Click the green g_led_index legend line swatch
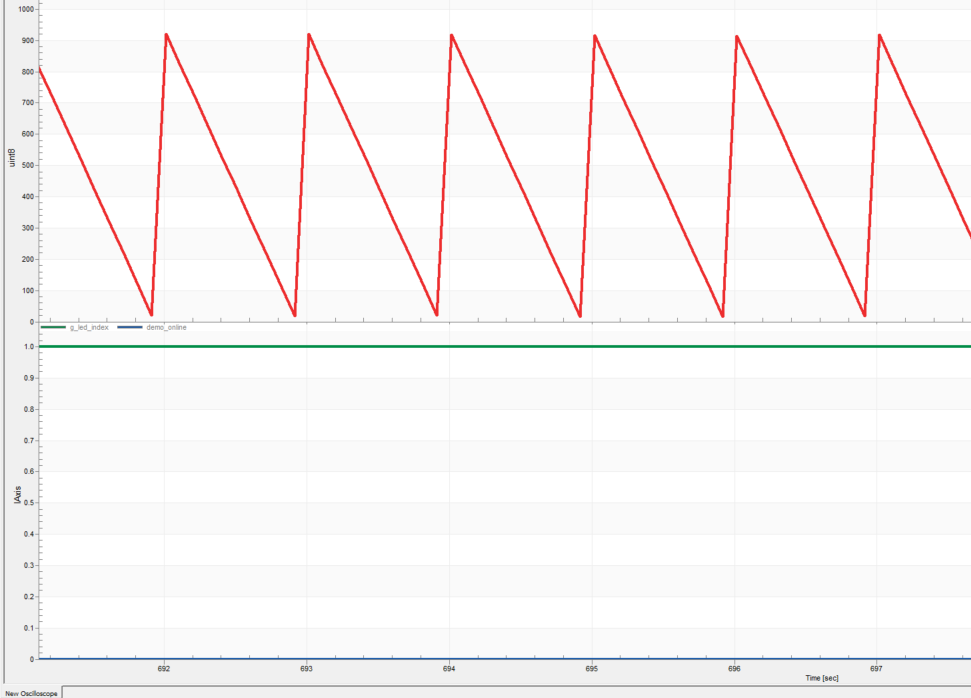 [x=53, y=327]
